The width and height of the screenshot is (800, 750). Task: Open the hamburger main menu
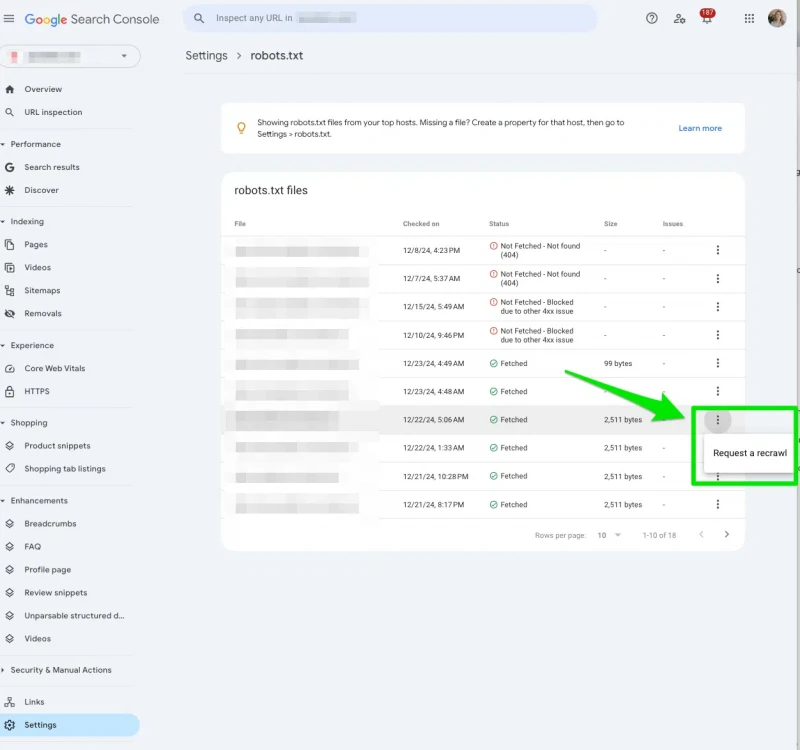pos(9,19)
